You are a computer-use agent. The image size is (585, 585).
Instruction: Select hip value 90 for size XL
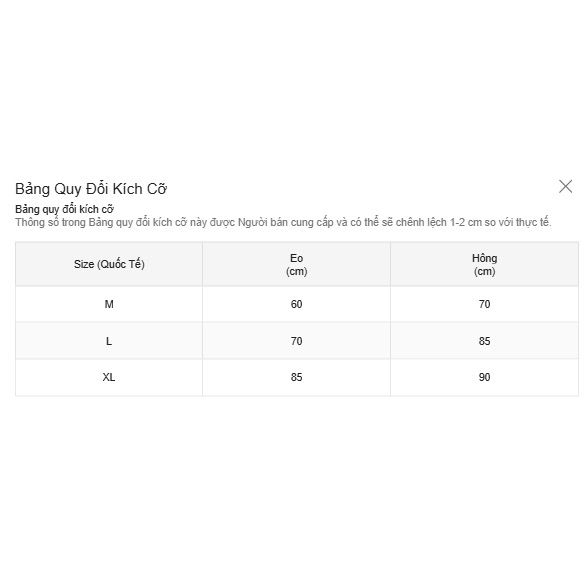pos(484,377)
